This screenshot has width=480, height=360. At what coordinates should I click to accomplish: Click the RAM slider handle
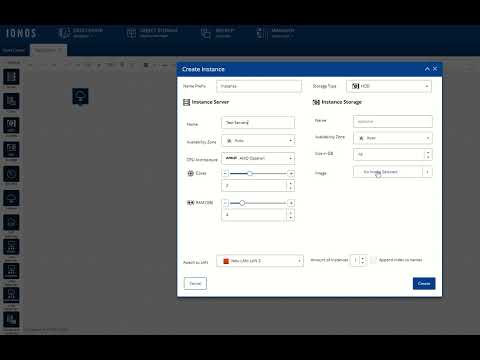(x=242, y=203)
